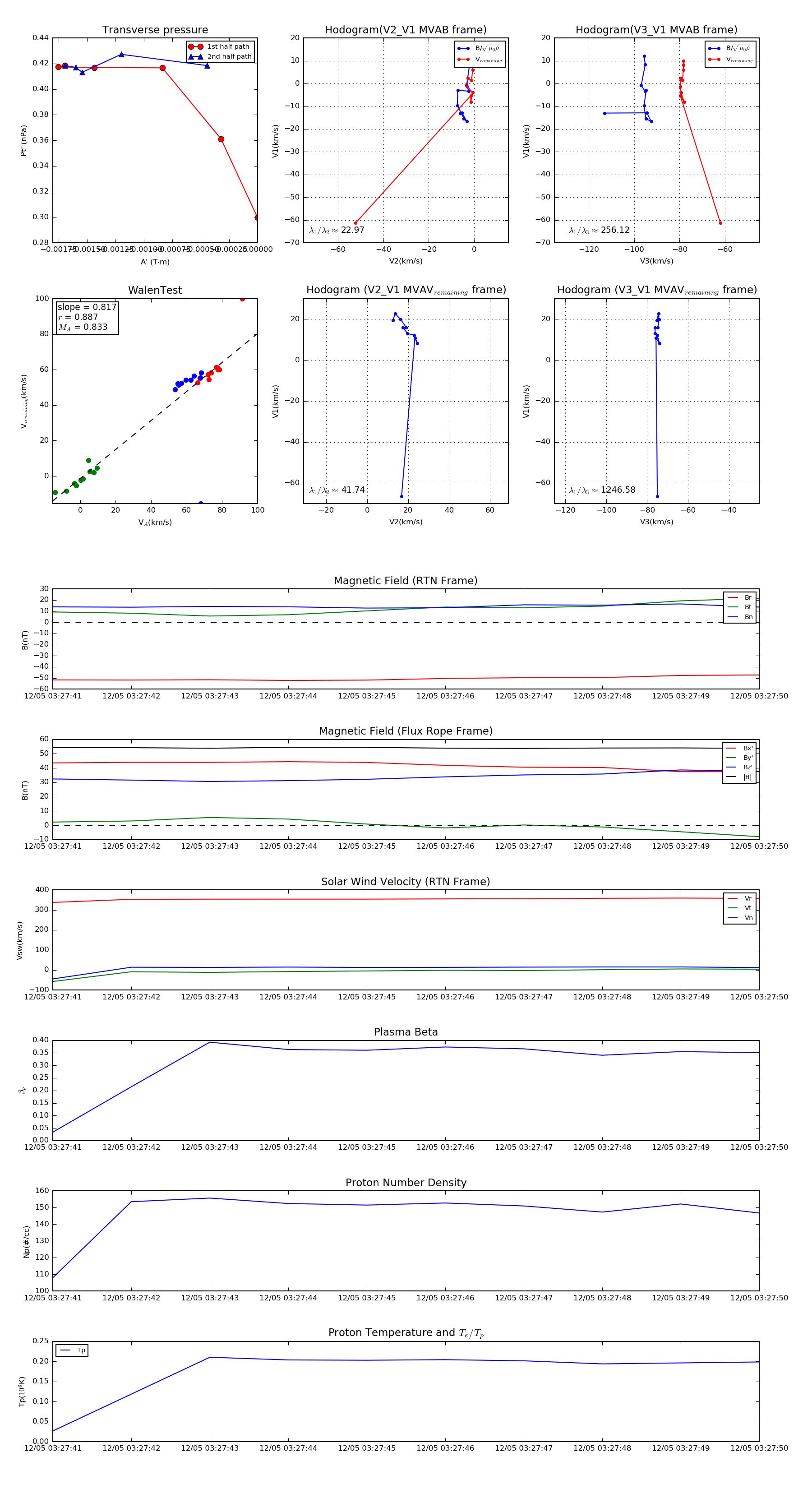Click the 'Hodogram(V2_V1 MVAB frame)' title
812x1489 pixels.
(x=406, y=30)
